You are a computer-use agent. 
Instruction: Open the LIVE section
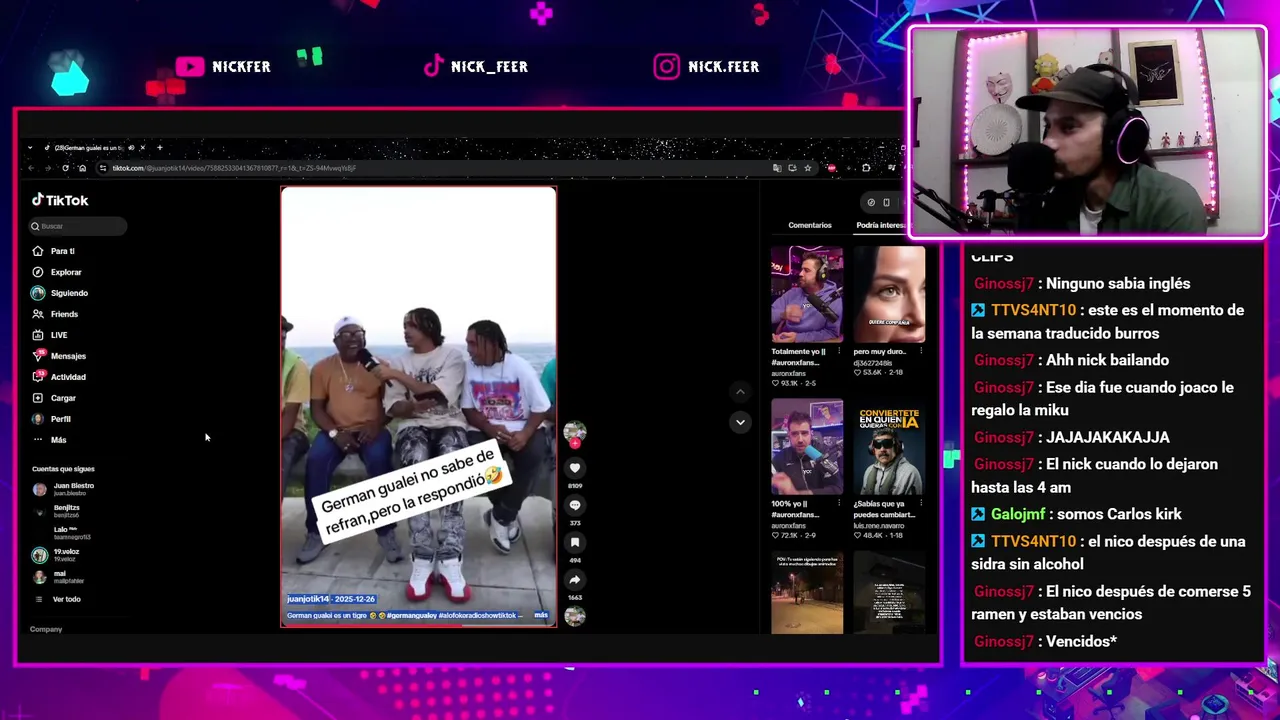pos(50,335)
